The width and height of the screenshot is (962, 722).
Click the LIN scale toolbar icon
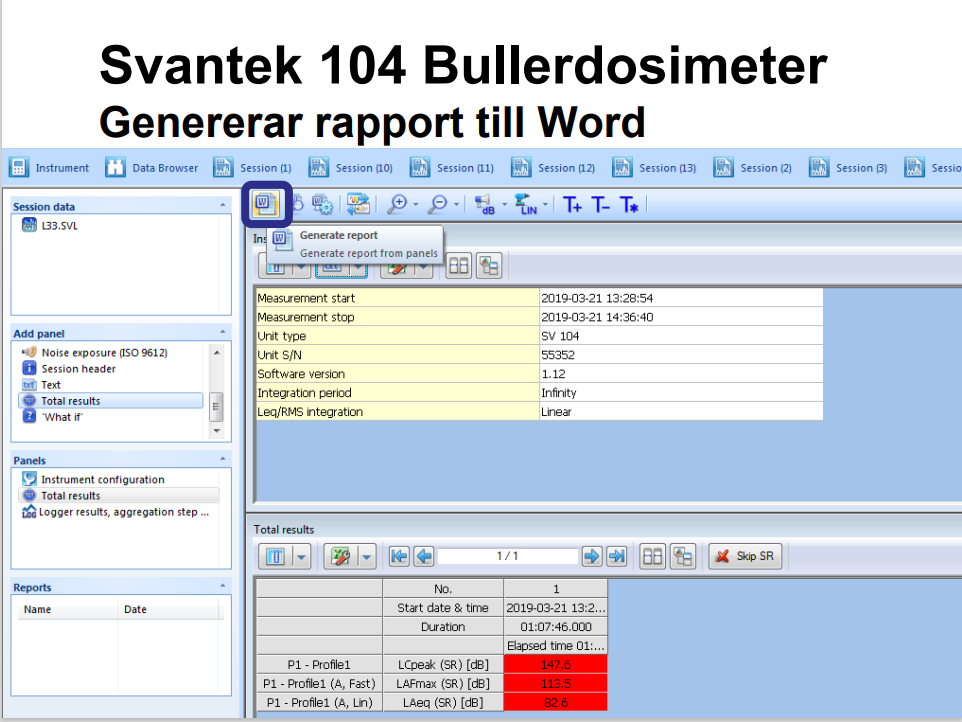[527, 204]
